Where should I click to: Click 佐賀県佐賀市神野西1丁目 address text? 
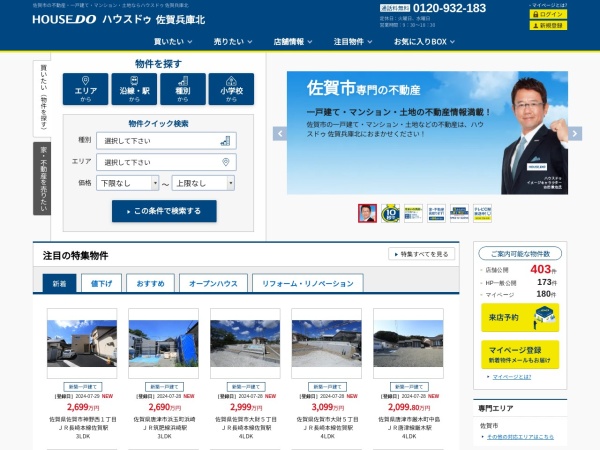[83, 419]
